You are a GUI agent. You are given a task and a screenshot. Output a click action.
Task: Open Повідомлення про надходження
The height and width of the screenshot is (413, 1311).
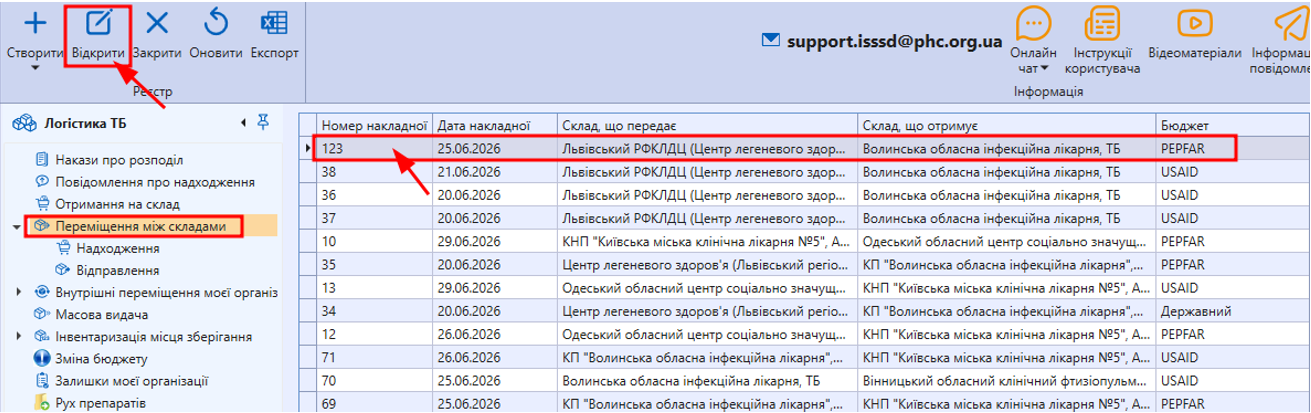[154, 182]
